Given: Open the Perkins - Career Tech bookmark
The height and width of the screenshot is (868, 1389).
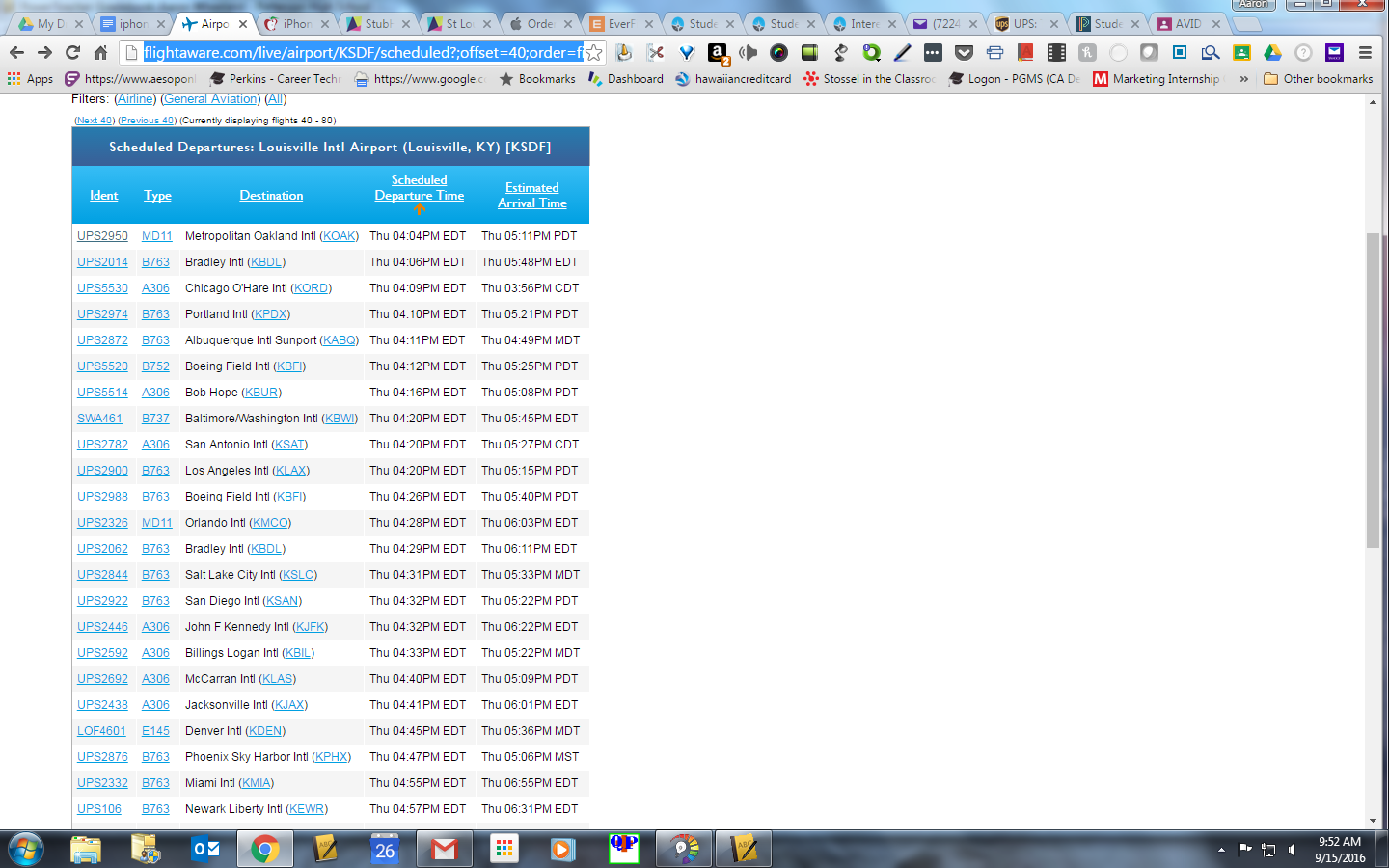Looking at the screenshot, I should 275,79.
